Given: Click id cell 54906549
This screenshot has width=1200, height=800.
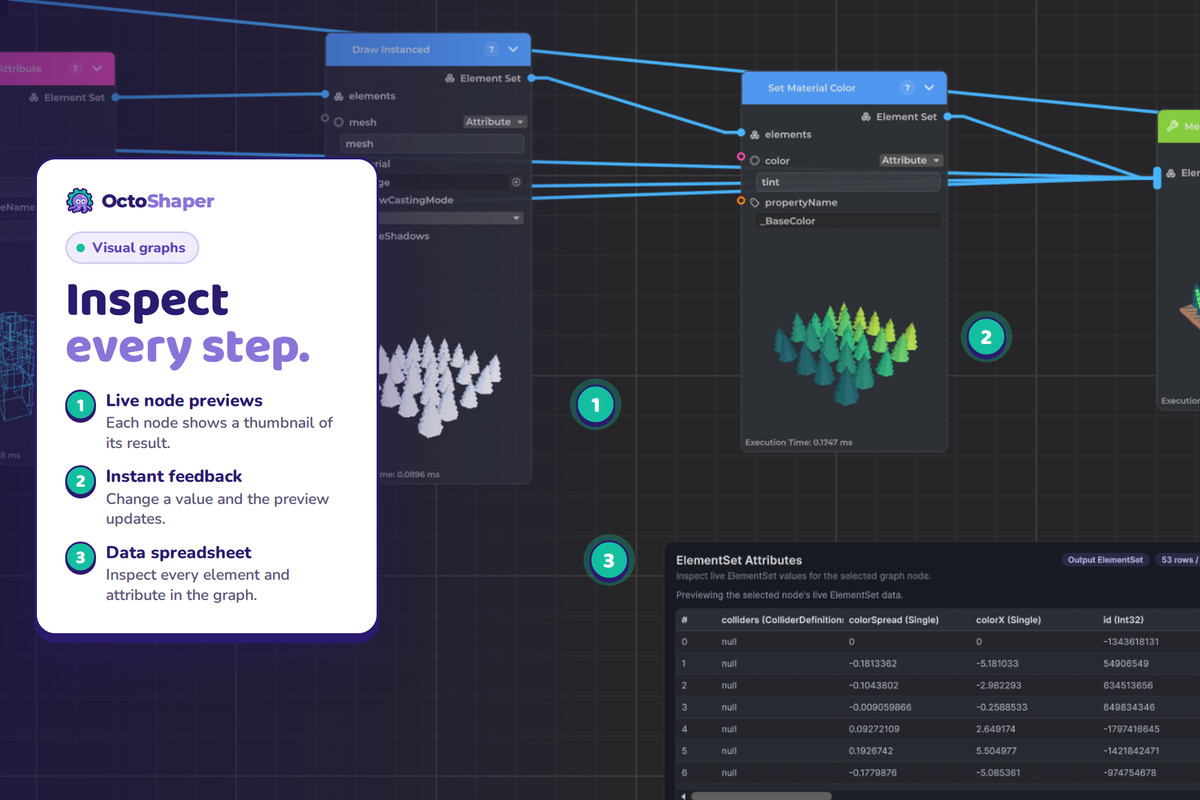Looking at the screenshot, I should click(1125, 664).
